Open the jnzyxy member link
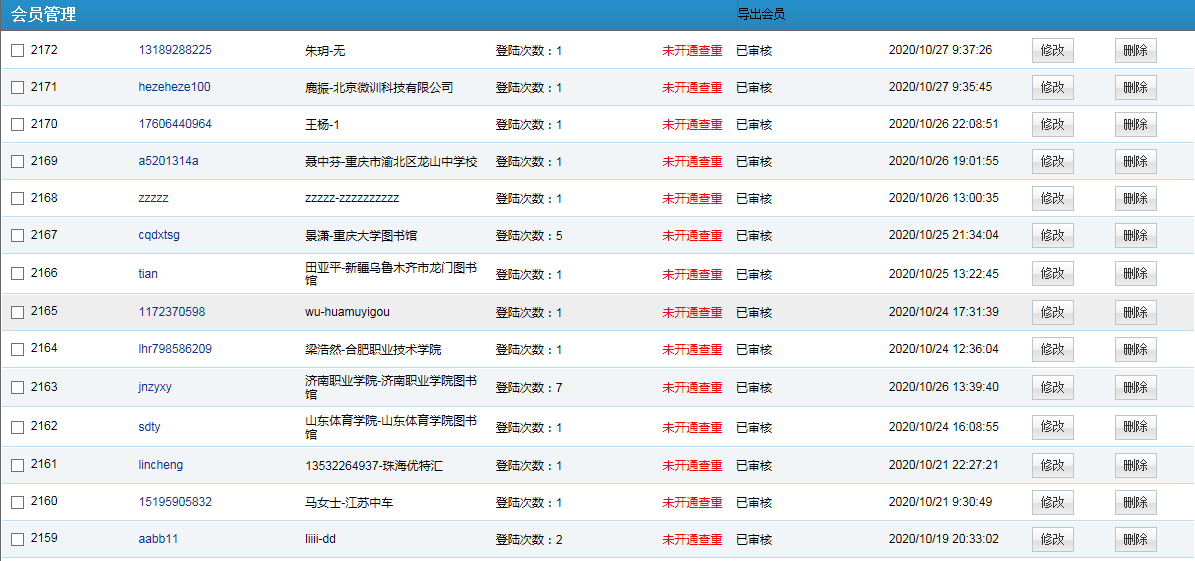1195x561 pixels. click(155, 387)
